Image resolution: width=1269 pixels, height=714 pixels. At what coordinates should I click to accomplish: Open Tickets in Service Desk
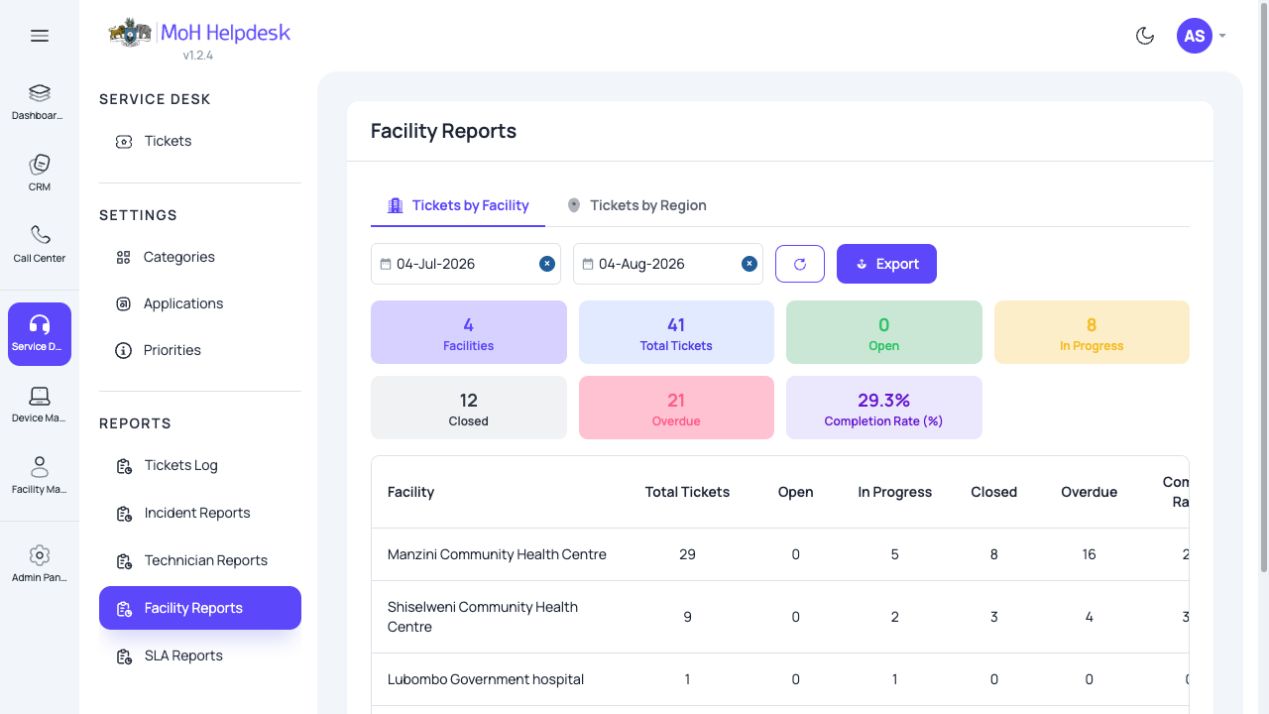point(200,141)
